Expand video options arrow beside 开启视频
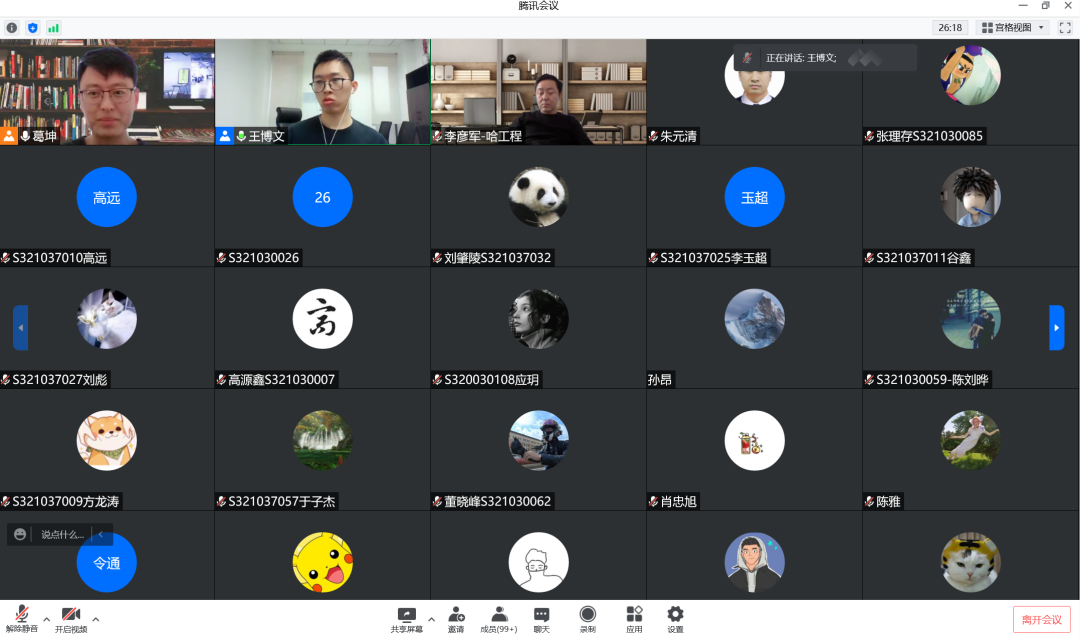The width and height of the screenshot is (1080, 637). (x=96, y=619)
